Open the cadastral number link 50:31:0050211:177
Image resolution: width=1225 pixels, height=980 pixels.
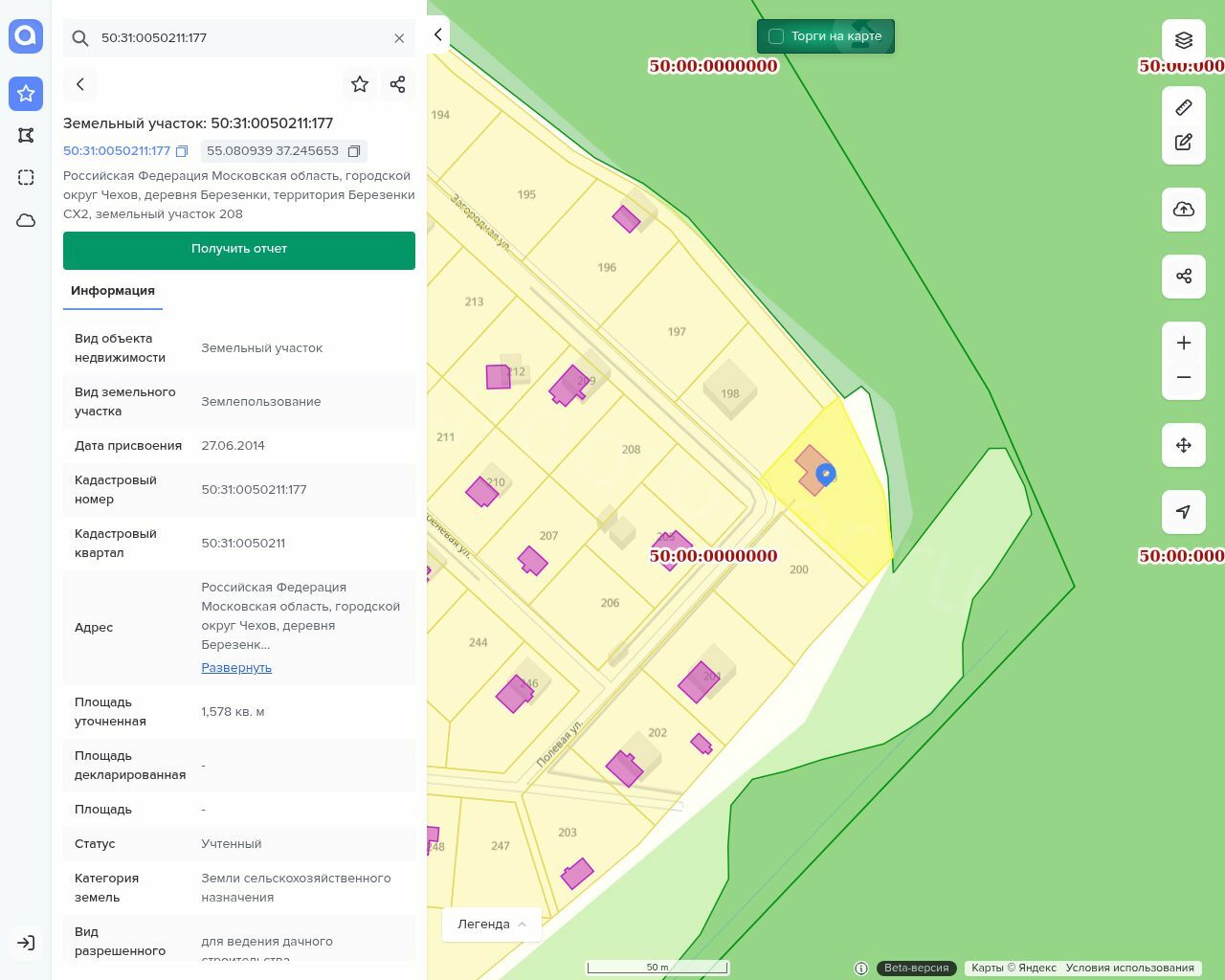coord(117,151)
